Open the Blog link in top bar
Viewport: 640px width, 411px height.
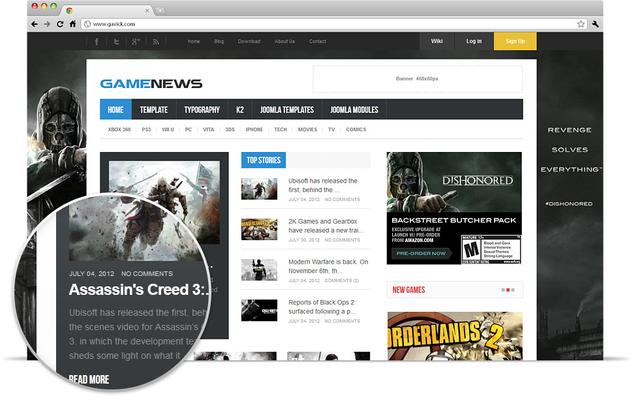219,41
